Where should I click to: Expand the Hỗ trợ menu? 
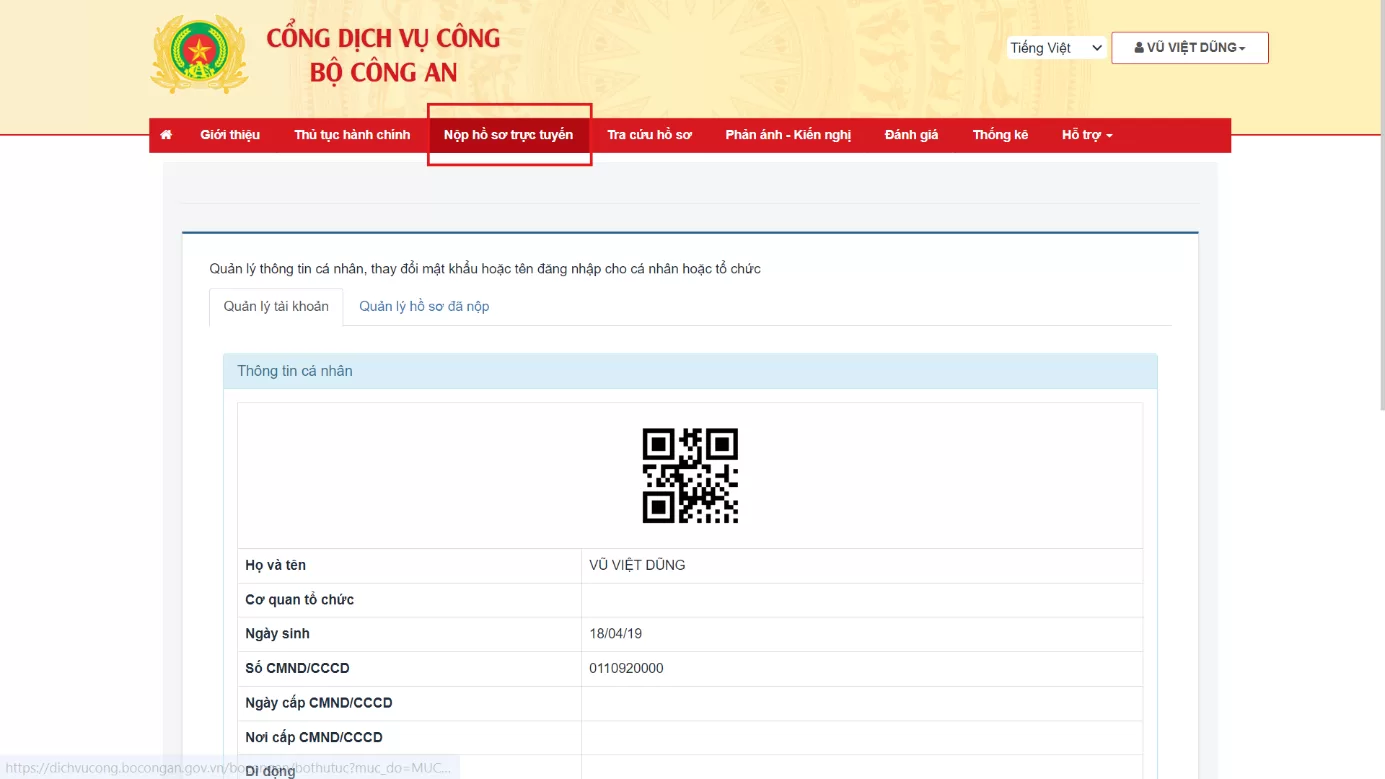[x=1087, y=135]
